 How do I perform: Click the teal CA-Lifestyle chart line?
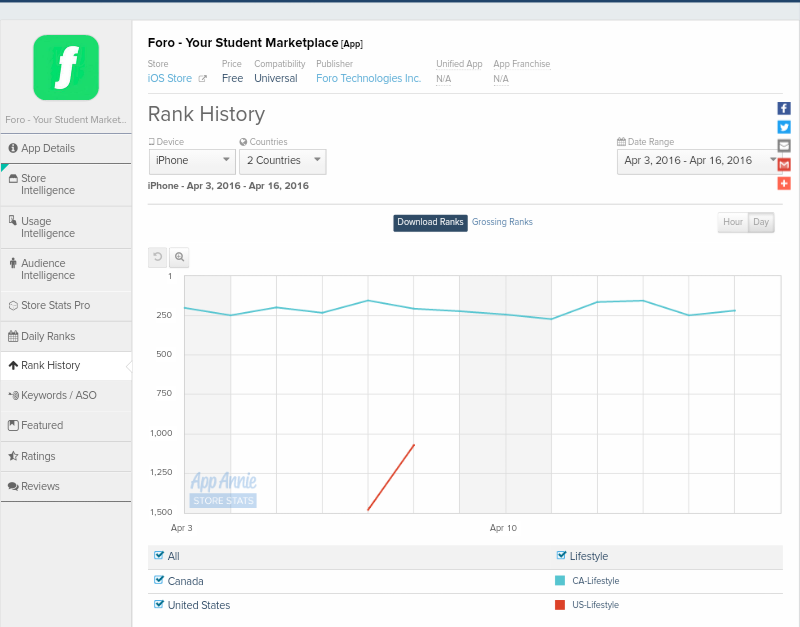(459, 311)
